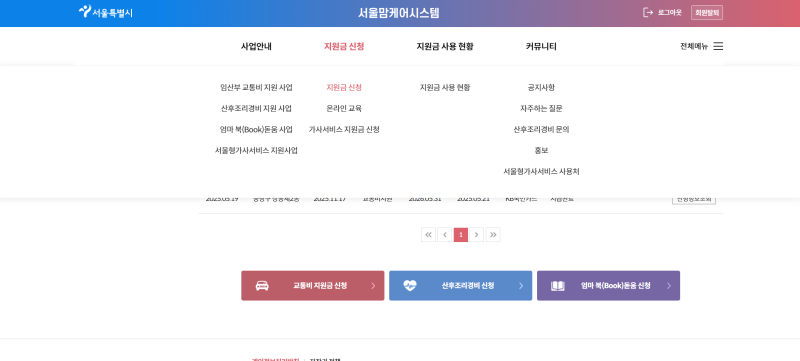The width and height of the screenshot is (800, 361).
Task: Select 임산부 교통비 지원 사업 submenu
Action: 256,88
